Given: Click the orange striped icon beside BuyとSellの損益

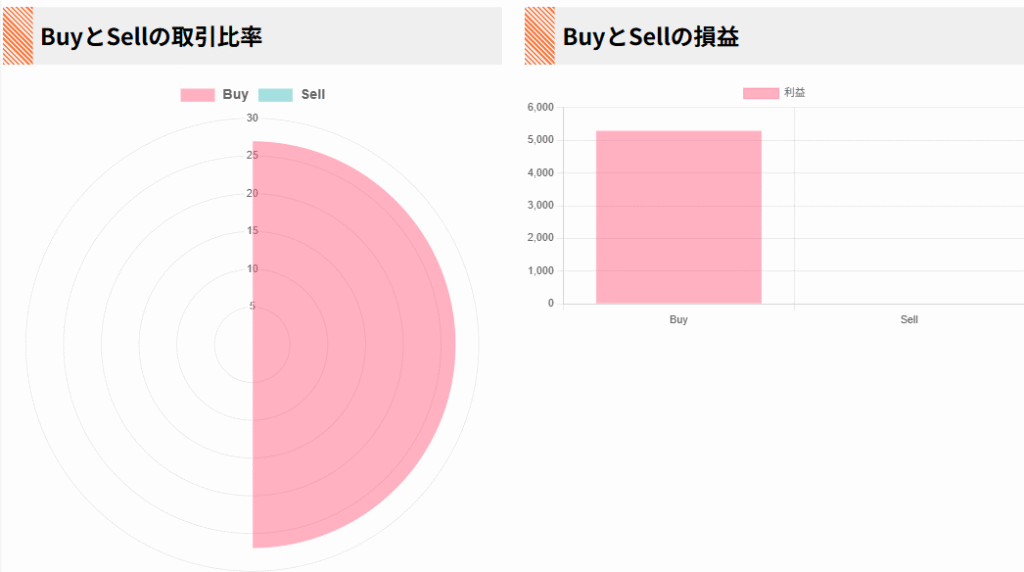Looking at the screenshot, I should click(539, 36).
